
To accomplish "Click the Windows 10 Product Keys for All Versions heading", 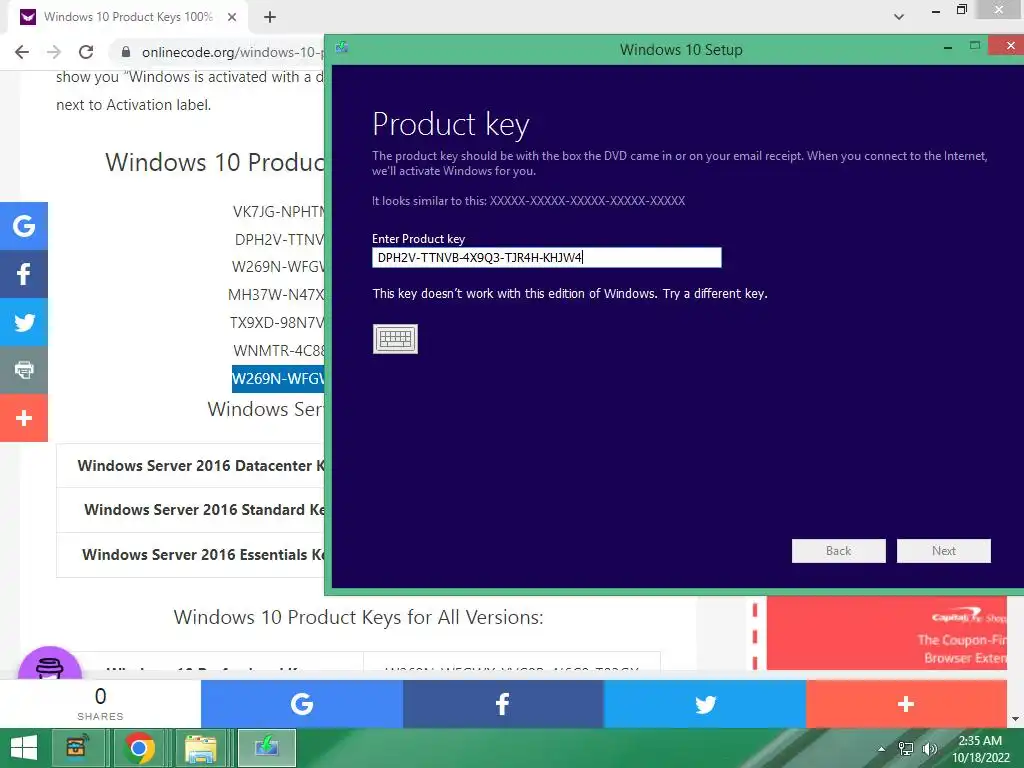I will tap(359, 617).
